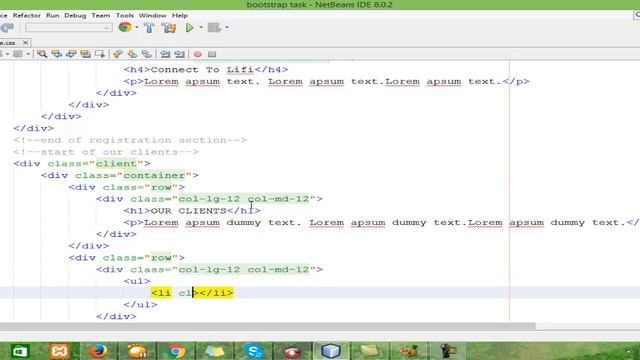Toggle Bookmark on current line

coord(147,54)
